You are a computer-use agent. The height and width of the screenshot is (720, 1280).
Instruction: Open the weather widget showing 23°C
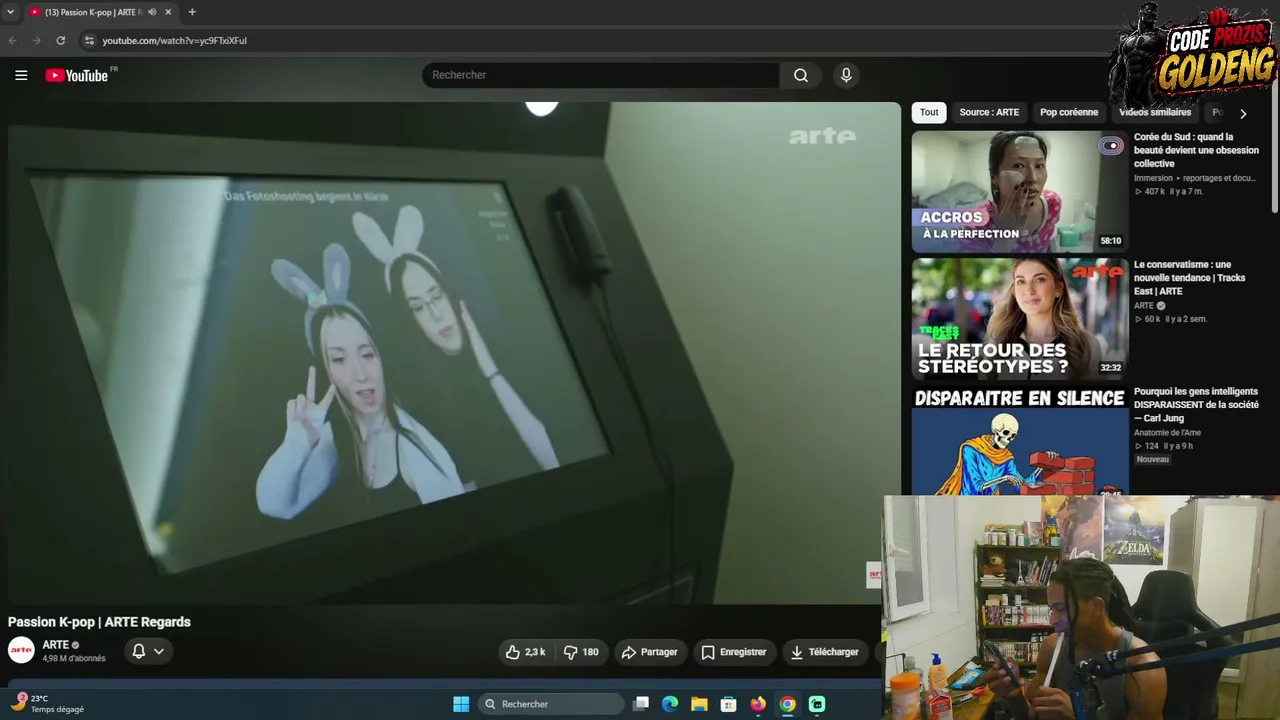[x=48, y=704]
